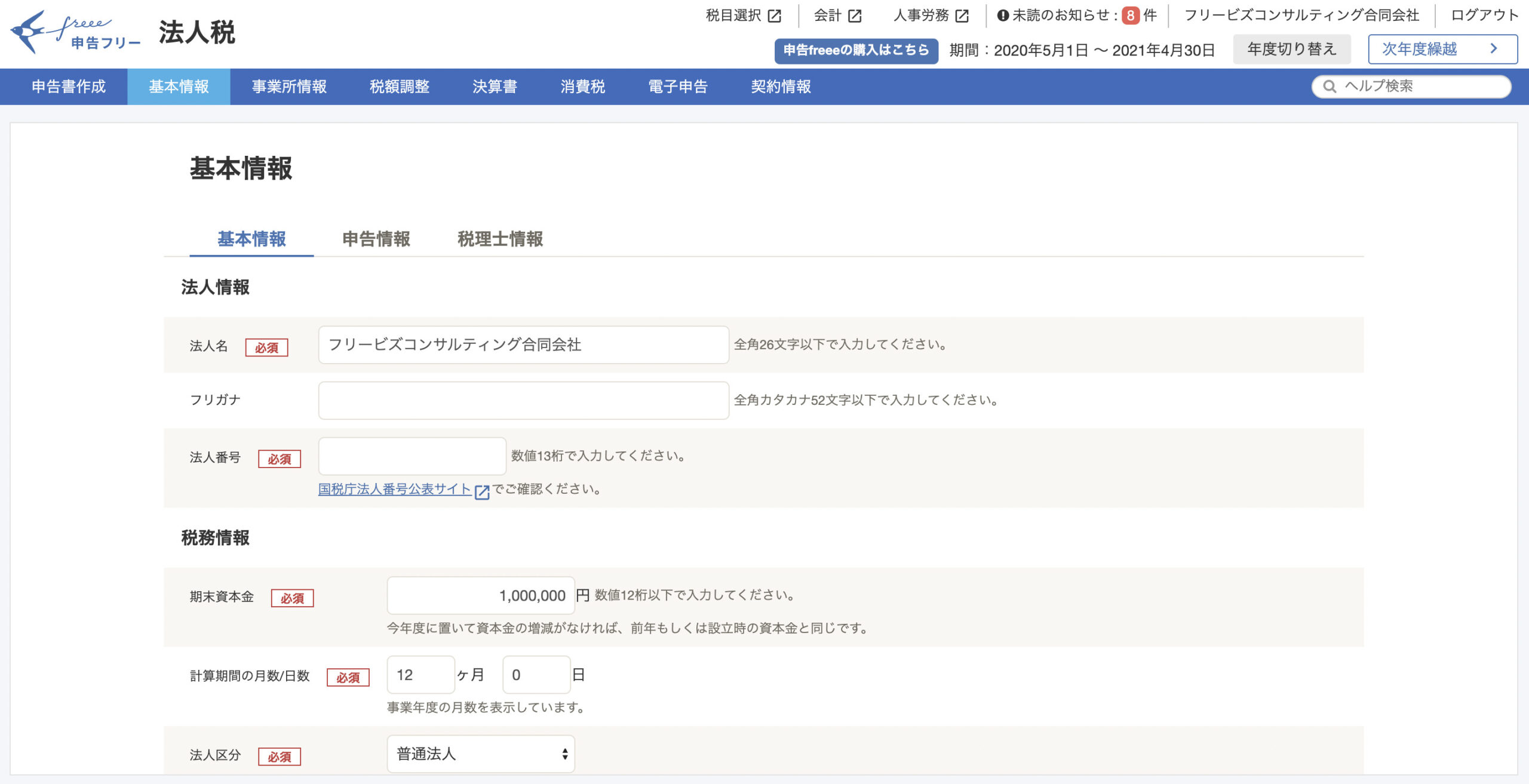The height and width of the screenshot is (784, 1529).
Task: Click 申告freeeの購入はこちら button
Action: coord(856,50)
